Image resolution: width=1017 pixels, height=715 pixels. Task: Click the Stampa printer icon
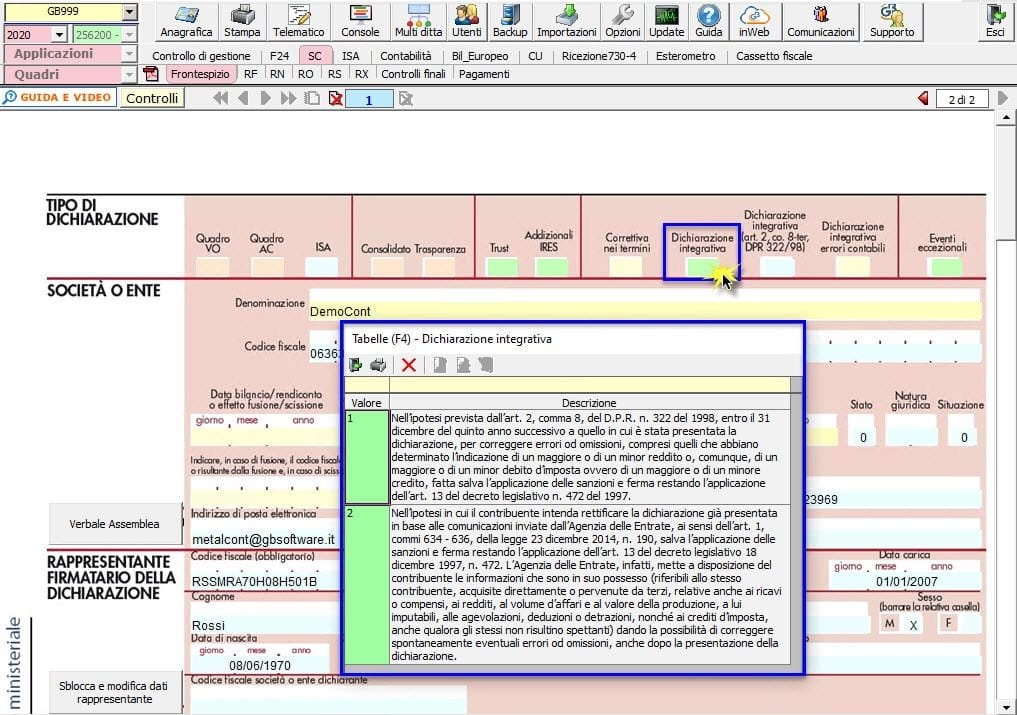click(x=242, y=21)
